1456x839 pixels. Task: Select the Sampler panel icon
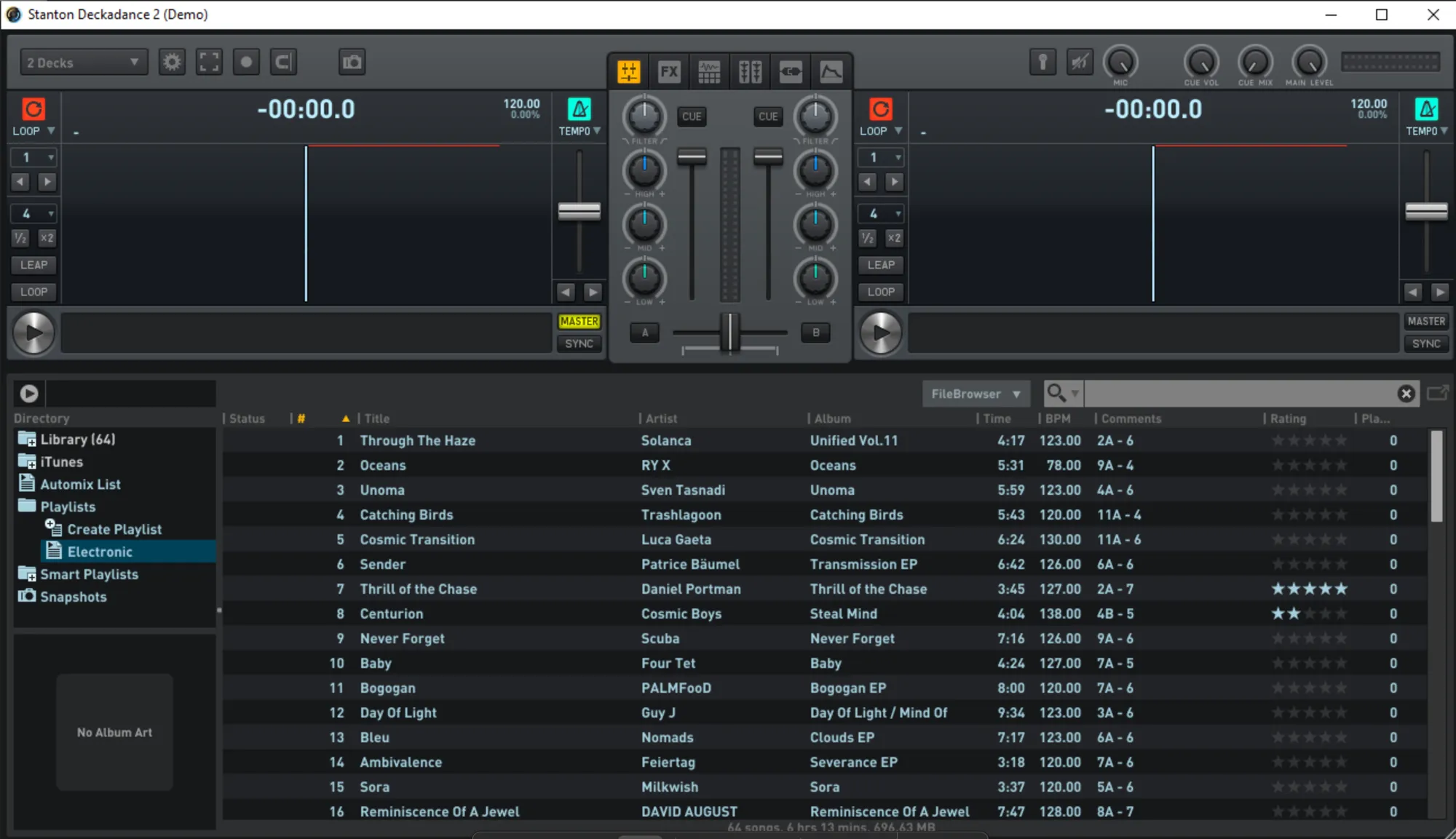(710, 71)
